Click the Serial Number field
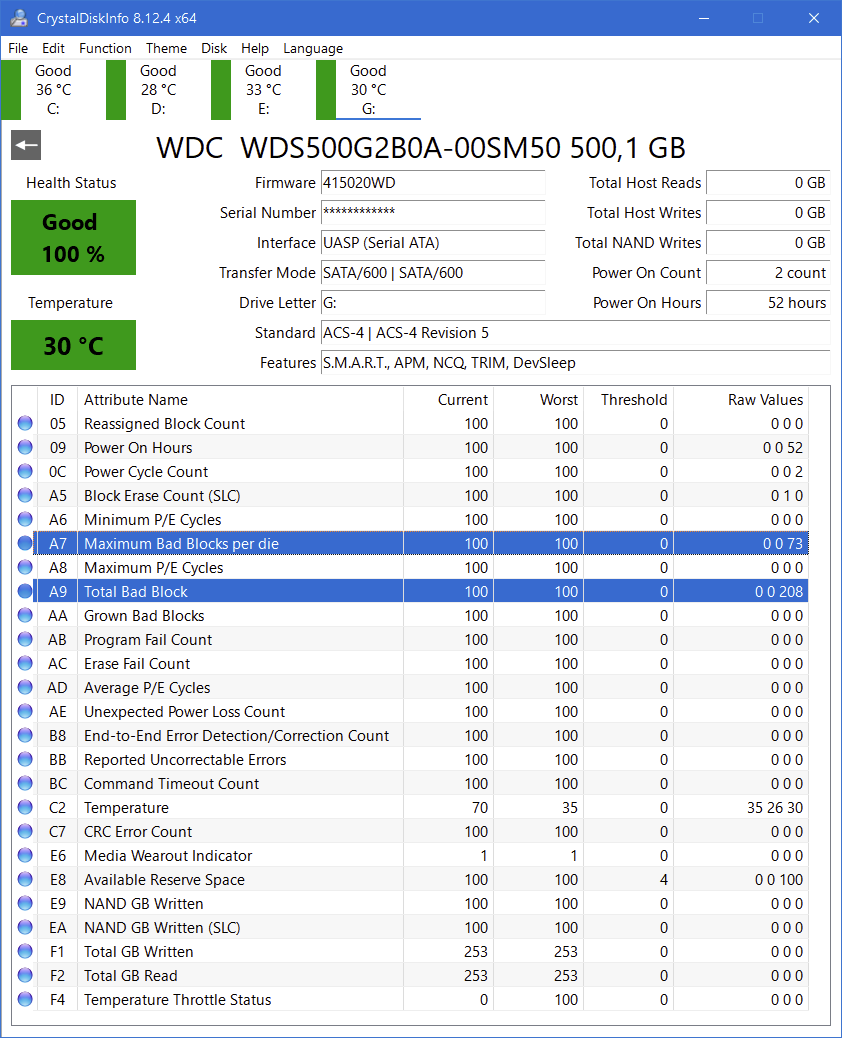 click(432, 213)
